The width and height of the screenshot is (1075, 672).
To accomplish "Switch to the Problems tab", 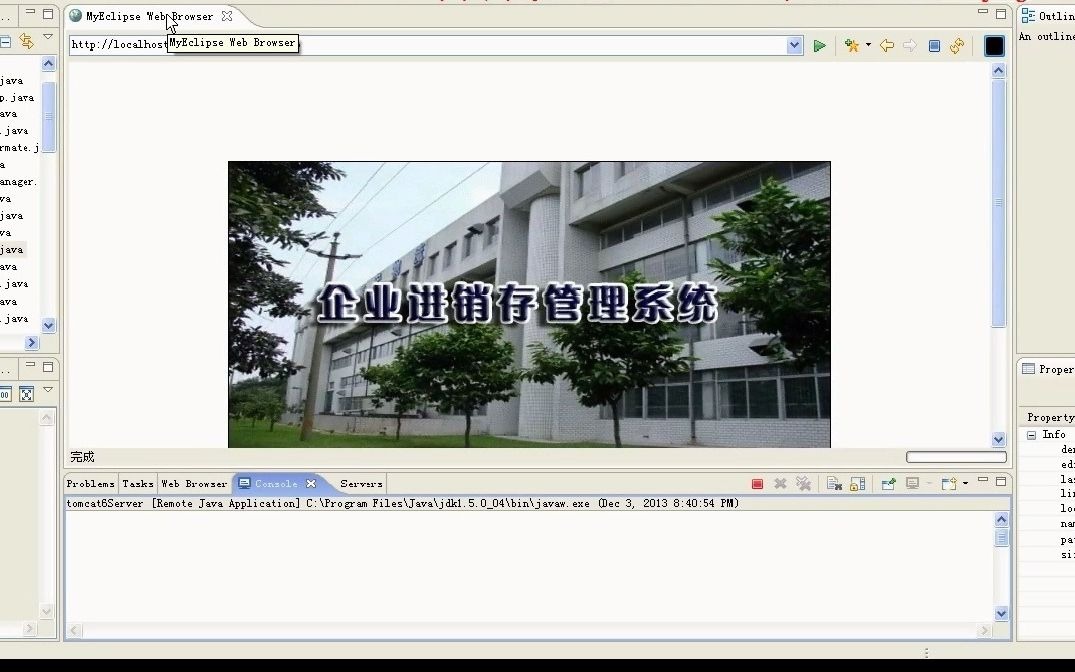I will [x=89, y=483].
